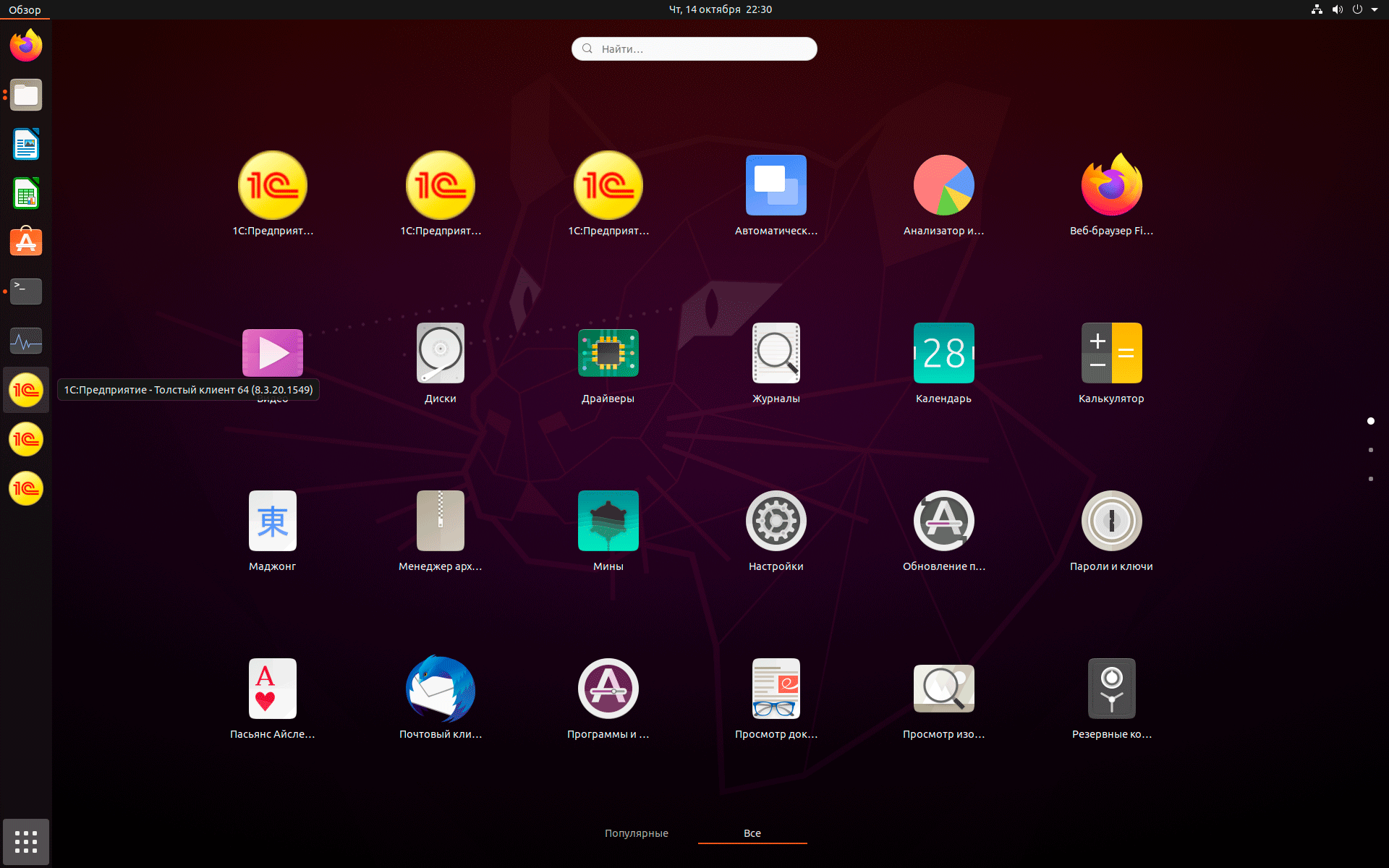The image size is (1389, 868).
Task: Open the Thunderbird mail client icon
Action: (x=440, y=689)
